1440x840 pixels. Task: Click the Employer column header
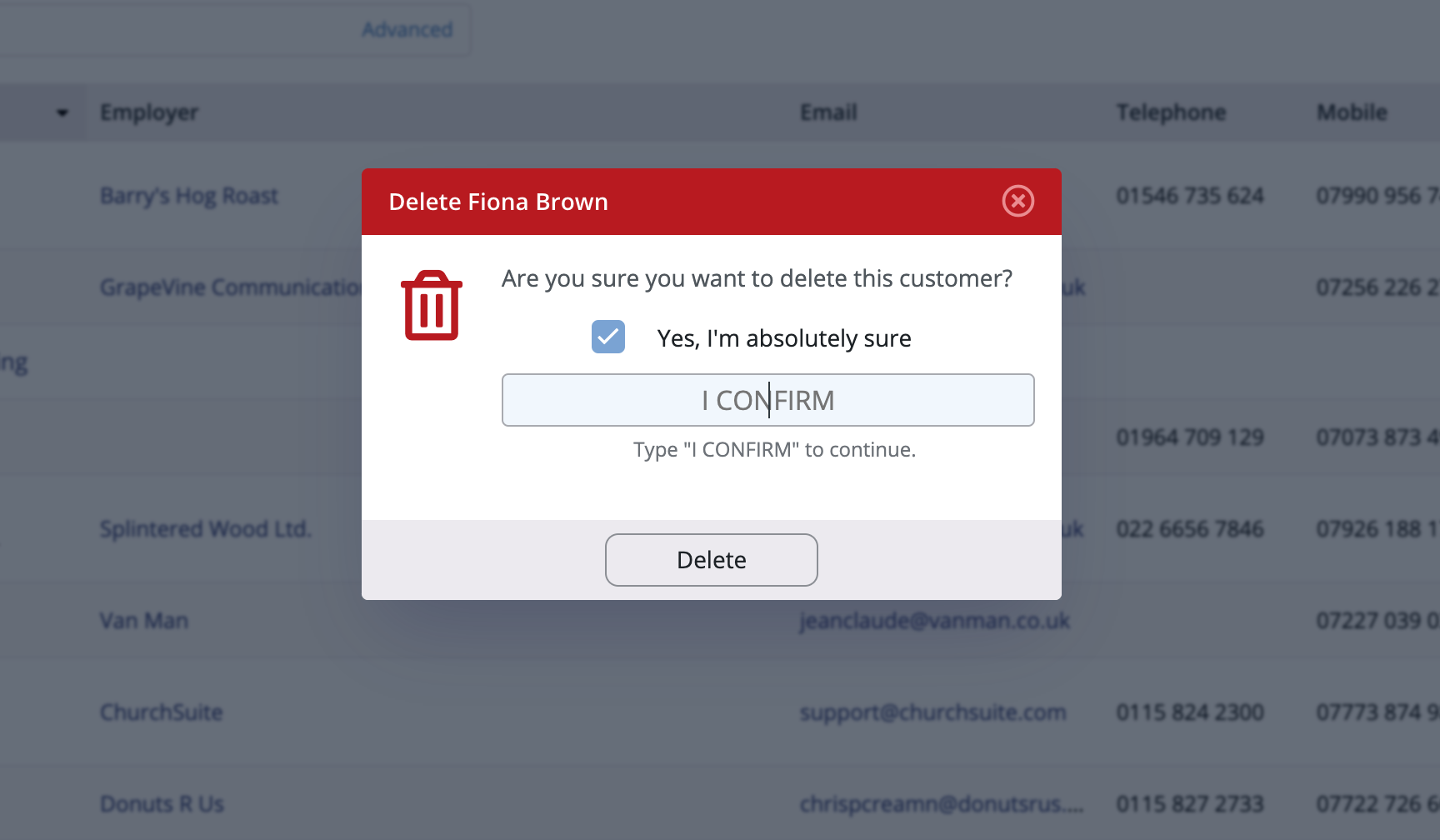click(149, 112)
